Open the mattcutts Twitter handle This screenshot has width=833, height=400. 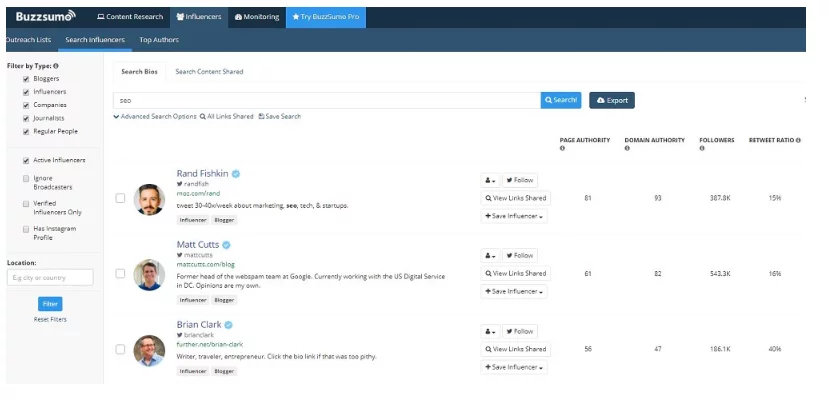[x=194, y=255]
